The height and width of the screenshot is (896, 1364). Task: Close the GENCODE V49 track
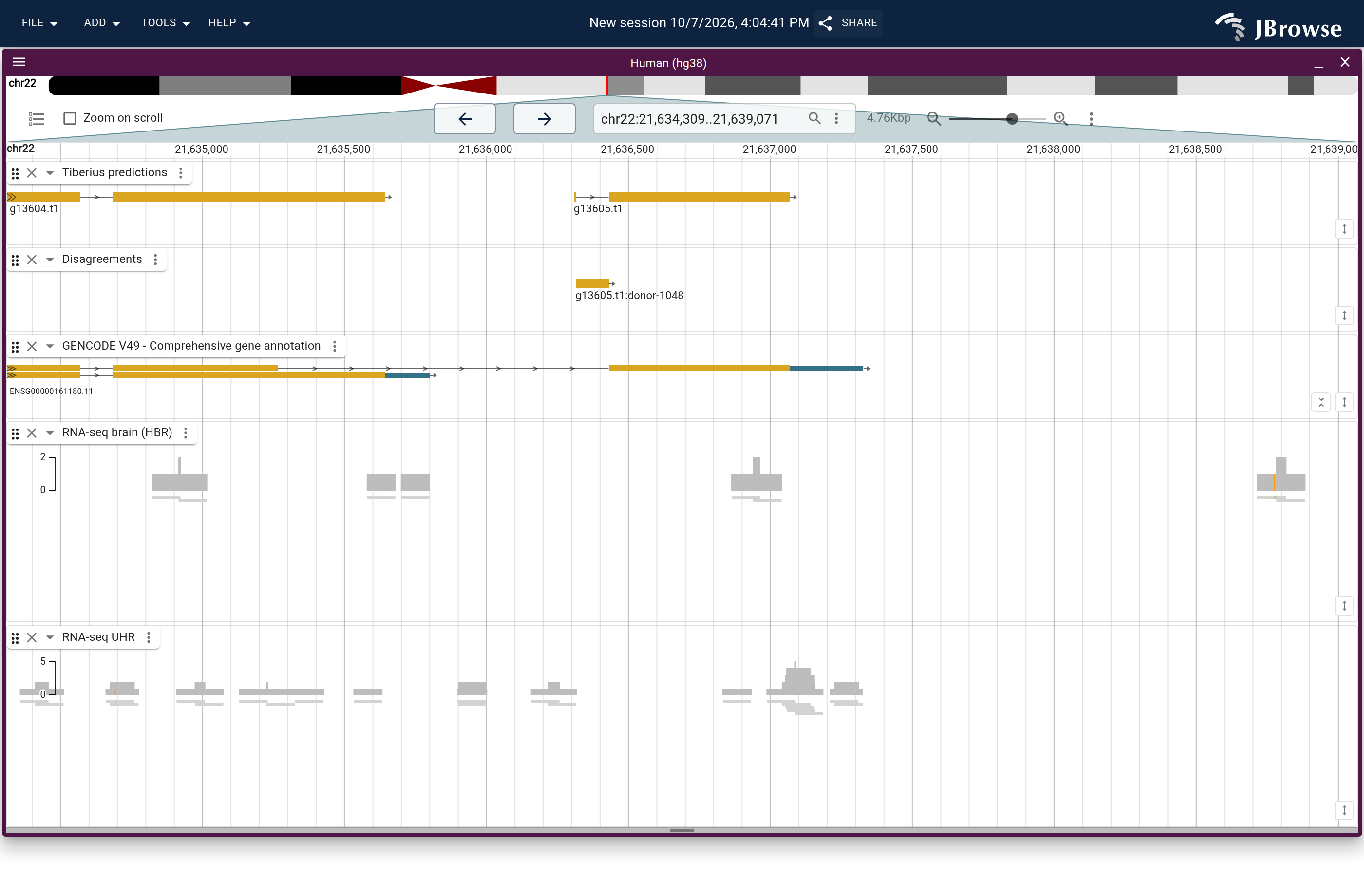pyautogui.click(x=32, y=346)
